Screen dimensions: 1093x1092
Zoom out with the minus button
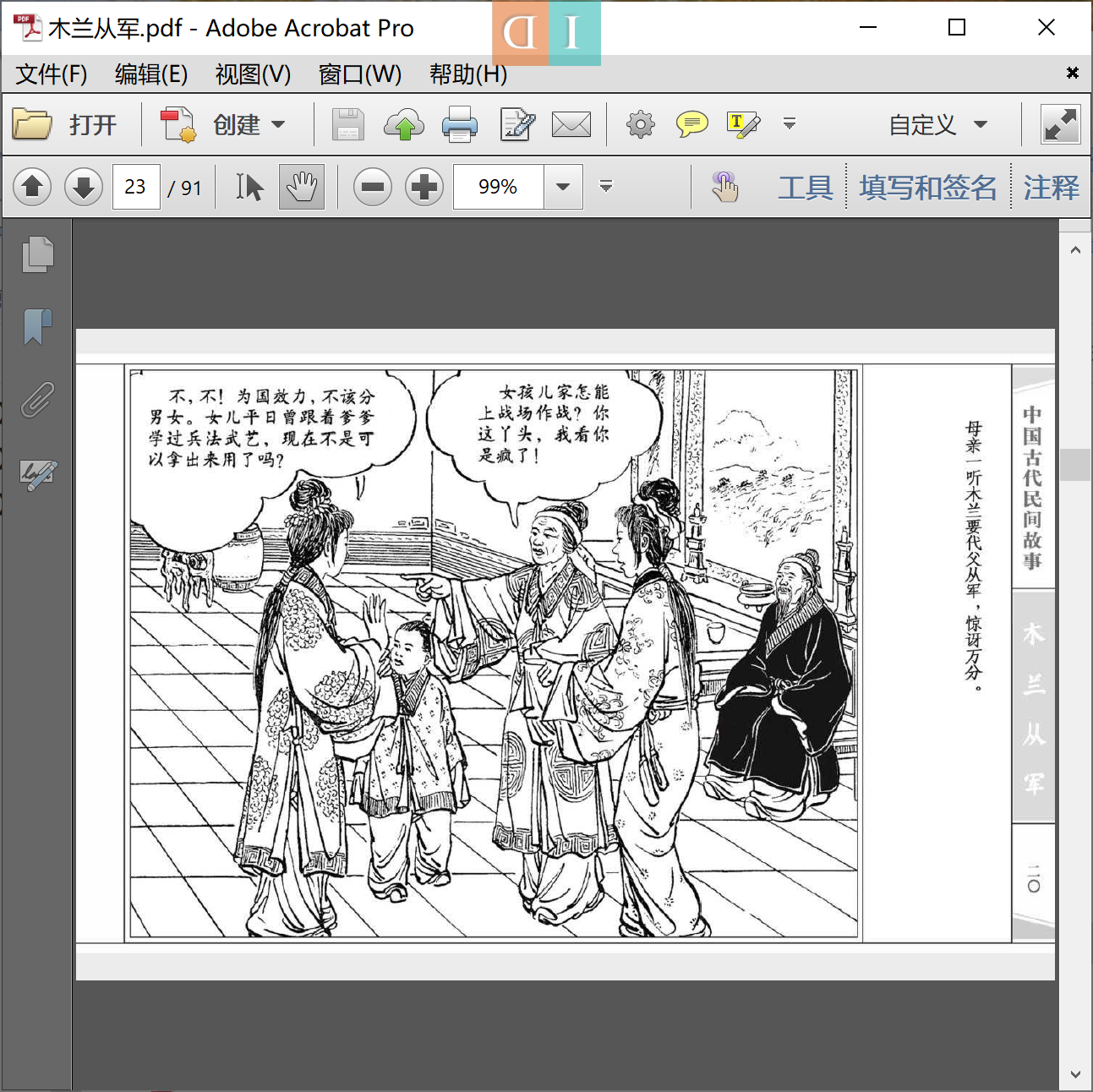373,187
